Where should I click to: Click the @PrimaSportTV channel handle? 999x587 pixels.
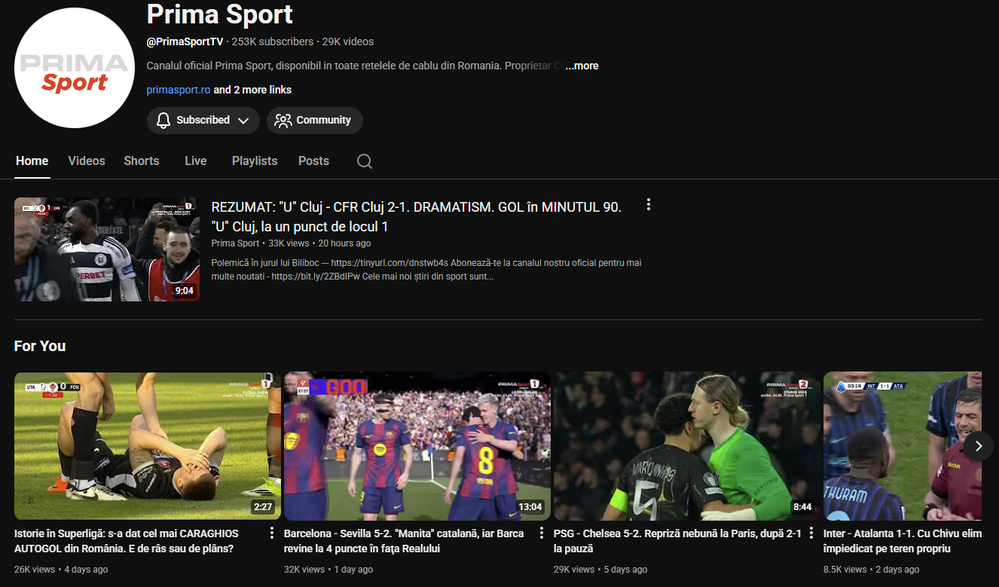pyautogui.click(x=185, y=42)
